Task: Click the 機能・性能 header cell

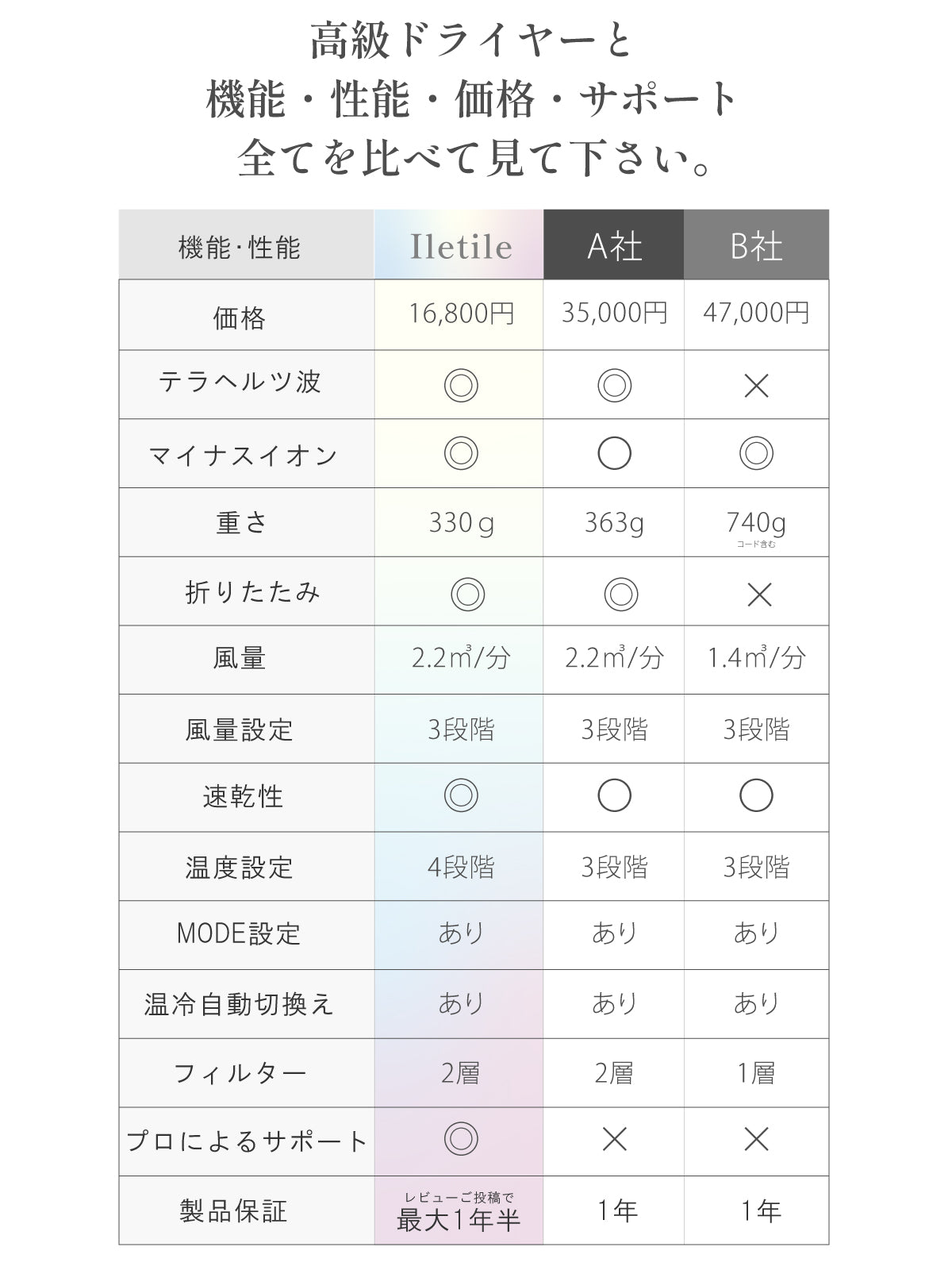Action: [240, 248]
